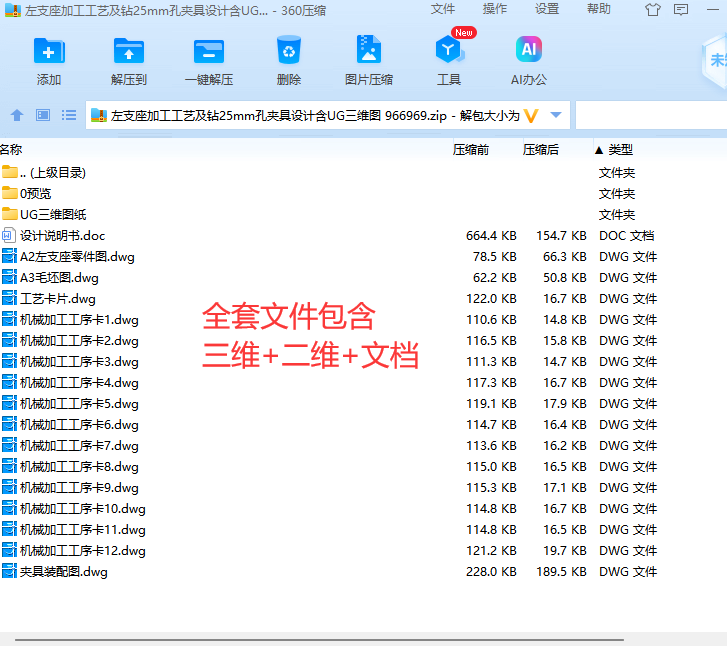Viewport: 727px width, 646px height.
Task: Click the DWG icon beside A3毛坯图.dwg
Action: (x=9, y=277)
